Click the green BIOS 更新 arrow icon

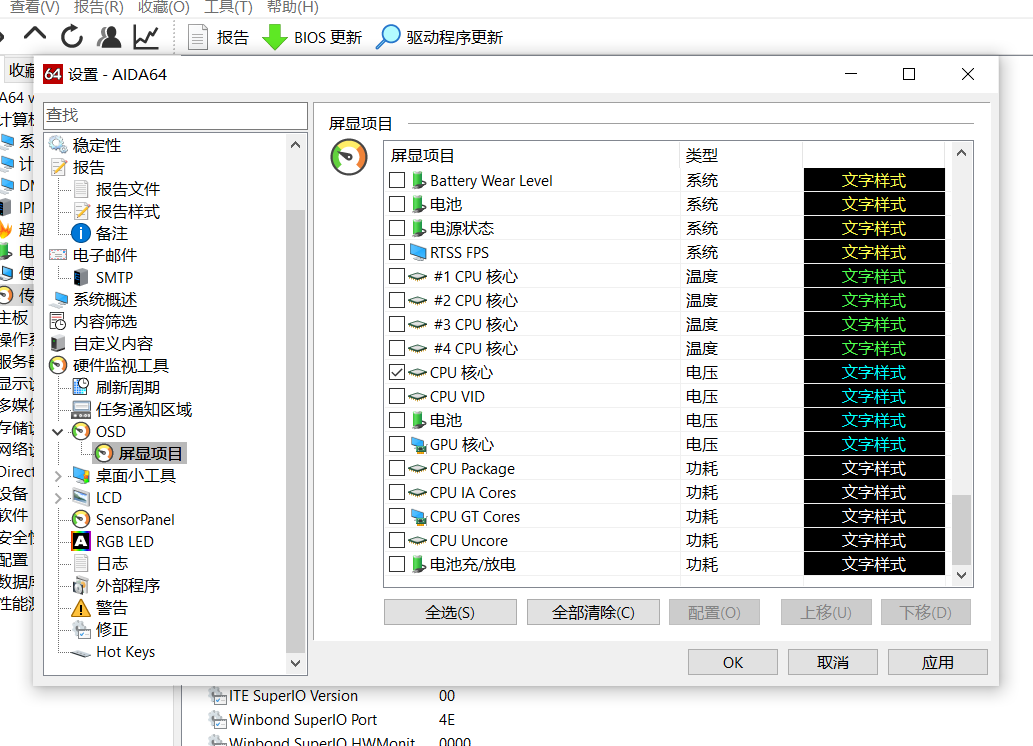coord(275,37)
